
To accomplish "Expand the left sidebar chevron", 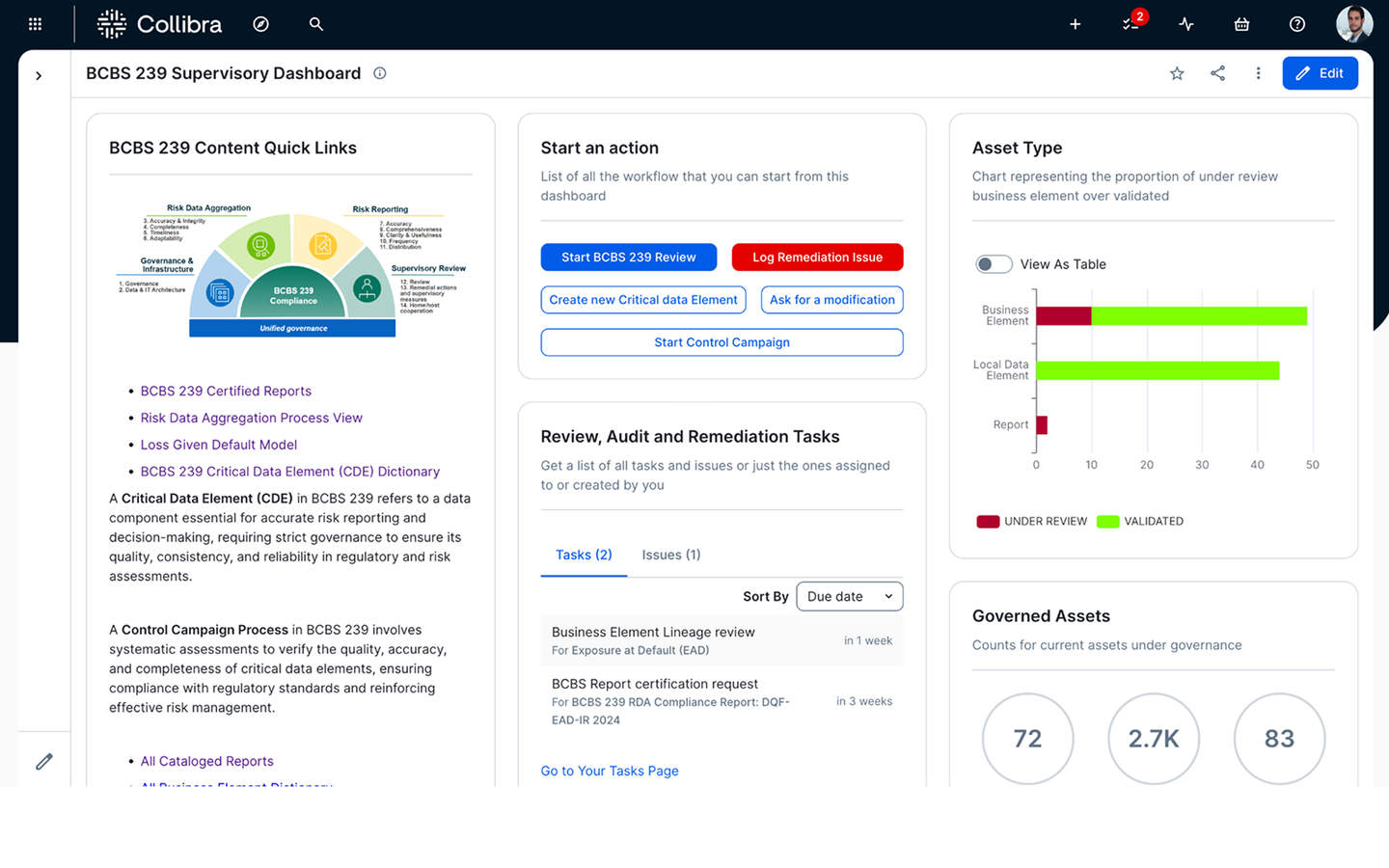I will [39, 75].
